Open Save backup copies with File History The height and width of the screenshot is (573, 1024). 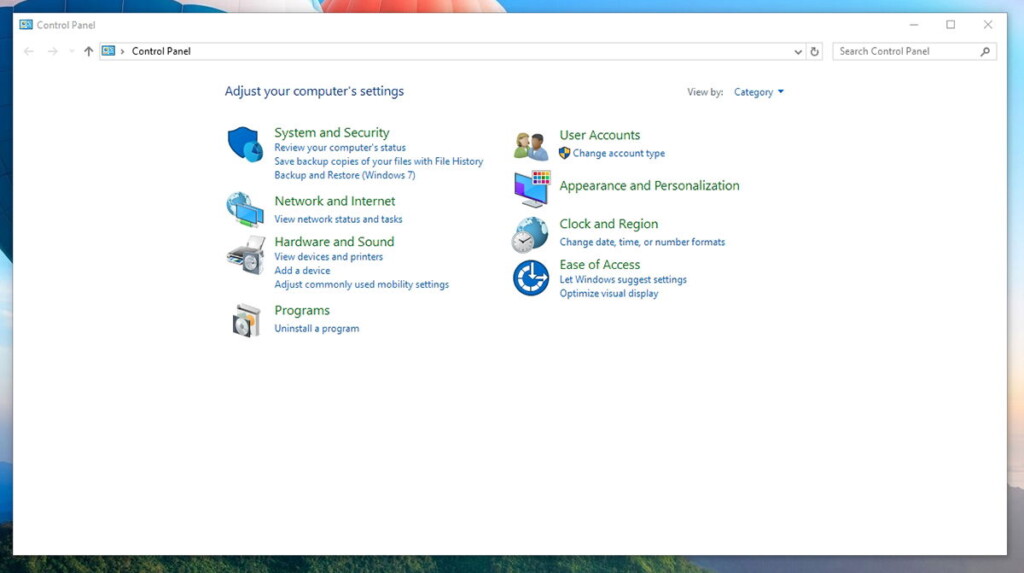coord(379,161)
